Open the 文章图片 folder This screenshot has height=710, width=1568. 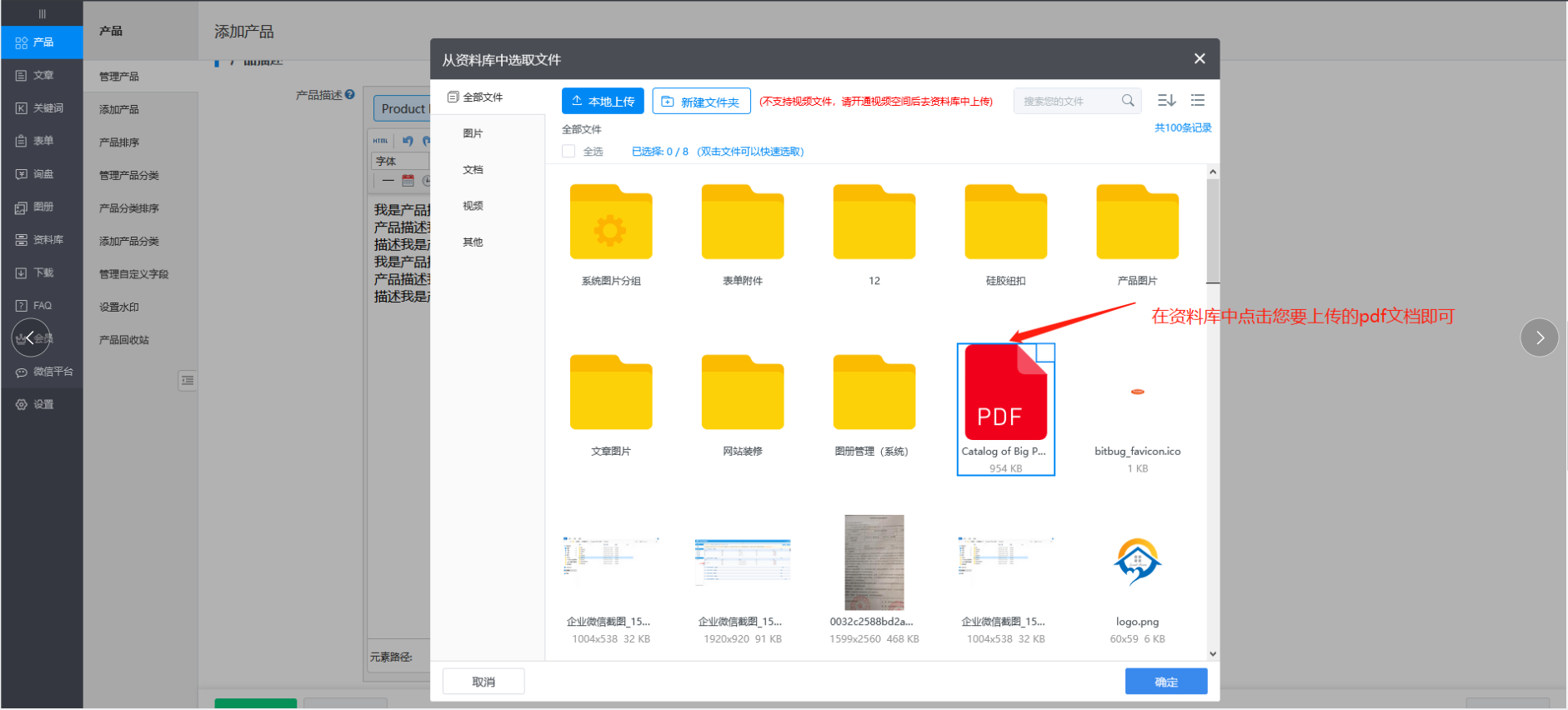[x=611, y=393]
